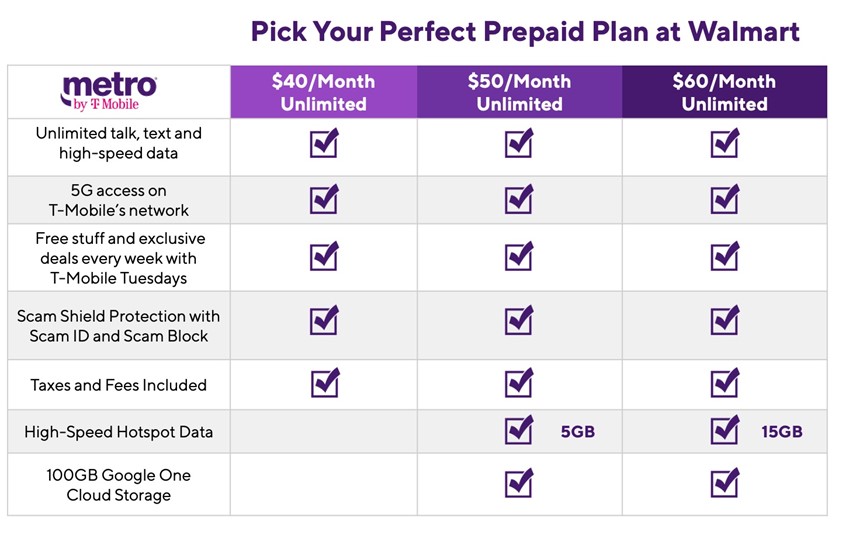The height and width of the screenshot is (545, 846).
Task: Click $40 plan unlimited talk and text checkmark
Action: [x=324, y=144]
